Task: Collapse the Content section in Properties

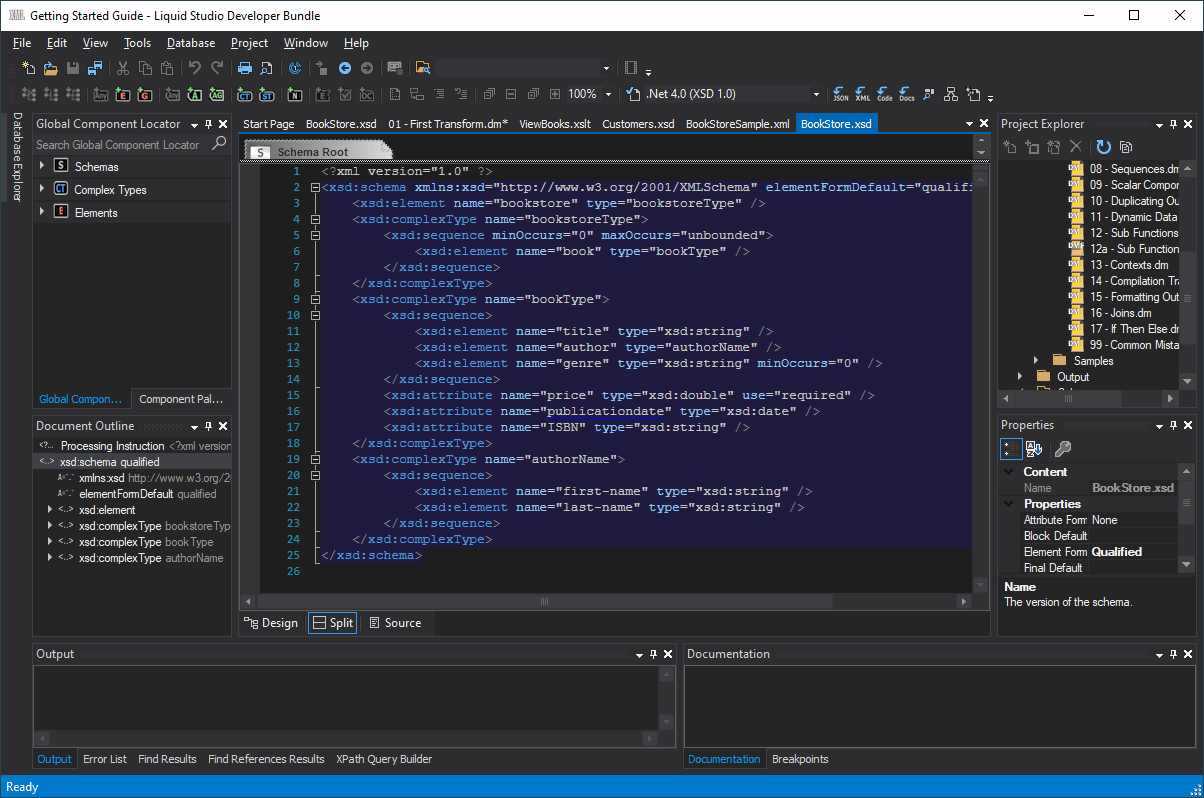Action: [x=1008, y=472]
